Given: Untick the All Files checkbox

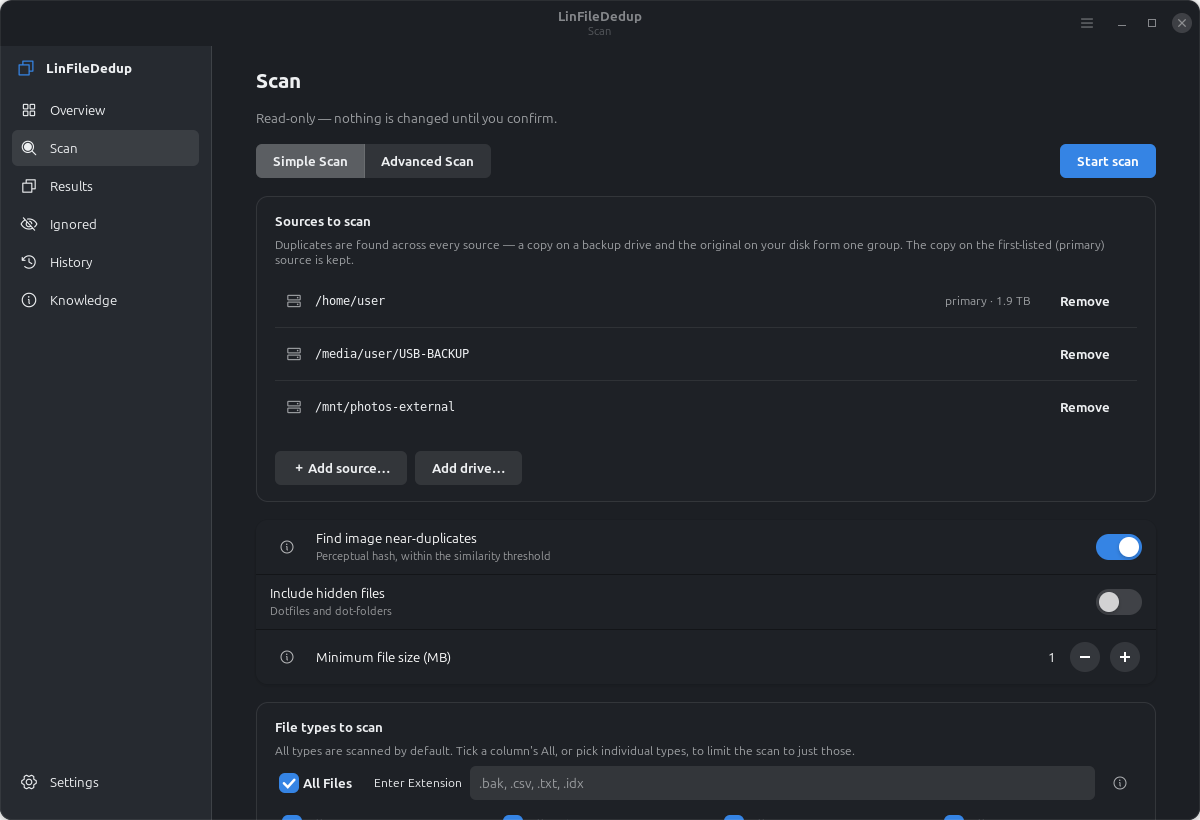Looking at the screenshot, I should point(289,783).
